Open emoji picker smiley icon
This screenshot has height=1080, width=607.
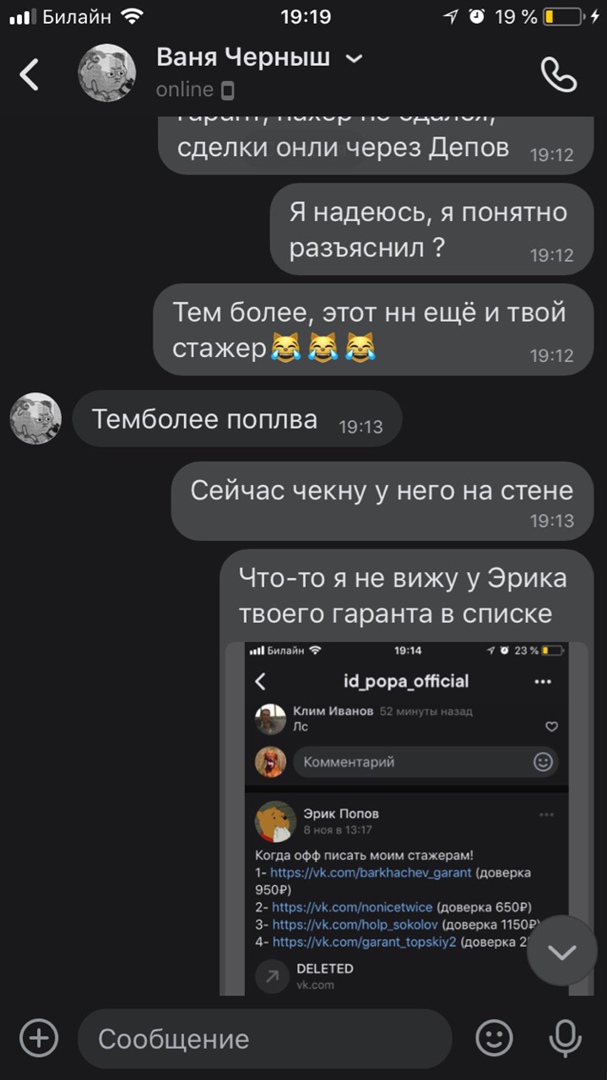[x=495, y=1037]
